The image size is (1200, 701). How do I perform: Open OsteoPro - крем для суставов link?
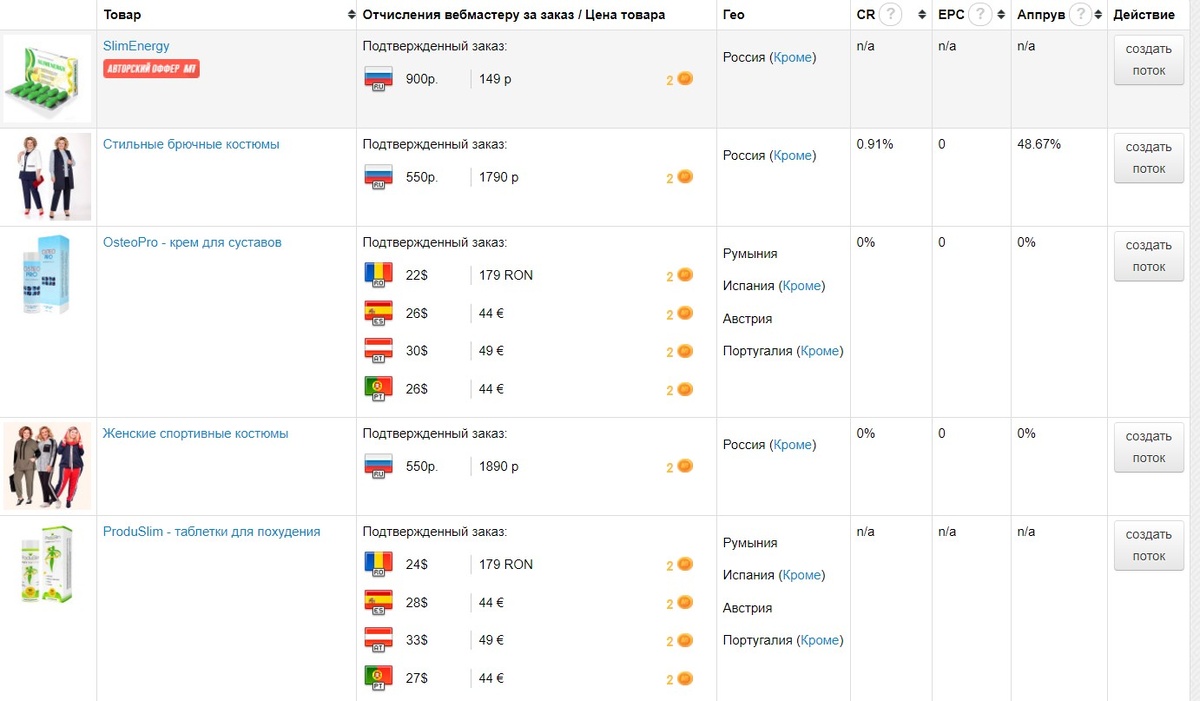[x=192, y=242]
